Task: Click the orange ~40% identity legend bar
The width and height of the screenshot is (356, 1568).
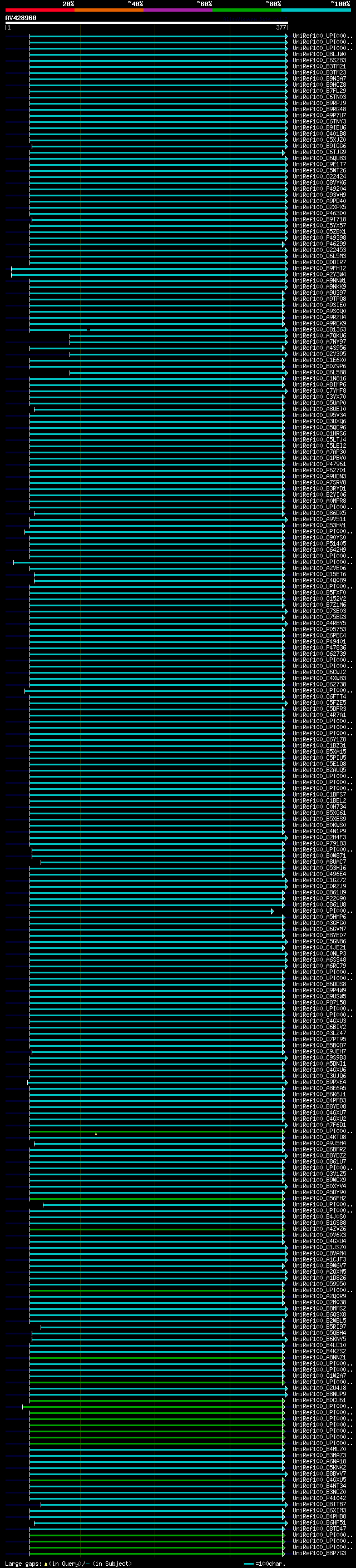Action: [109, 10]
